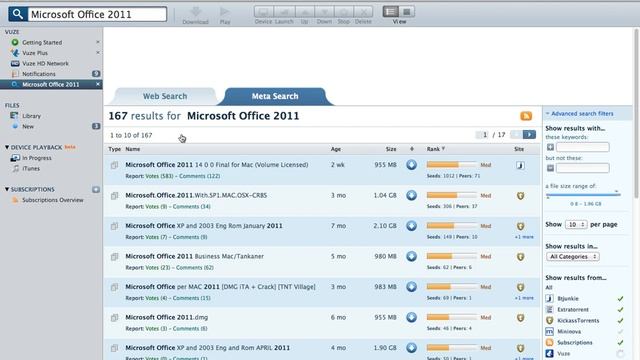This screenshot has width=640, height=360.
Task: Download Microsoft.Office.2011.With.SP1 torrent
Action: pyautogui.click(x=411, y=196)
